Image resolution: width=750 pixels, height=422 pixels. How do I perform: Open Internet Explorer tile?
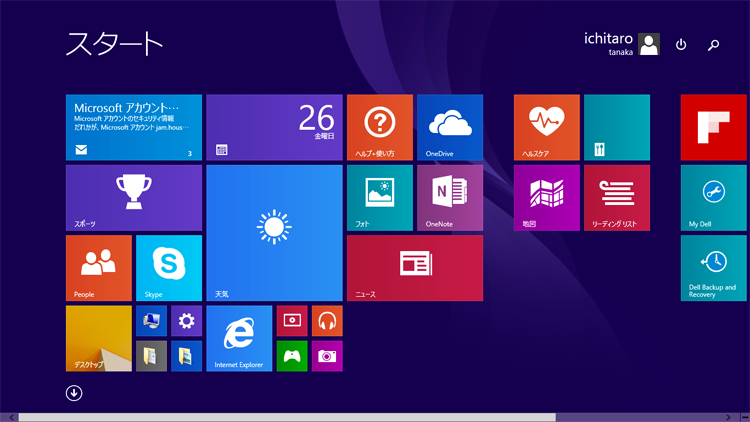pyautogui.click(x=238, y=338)
